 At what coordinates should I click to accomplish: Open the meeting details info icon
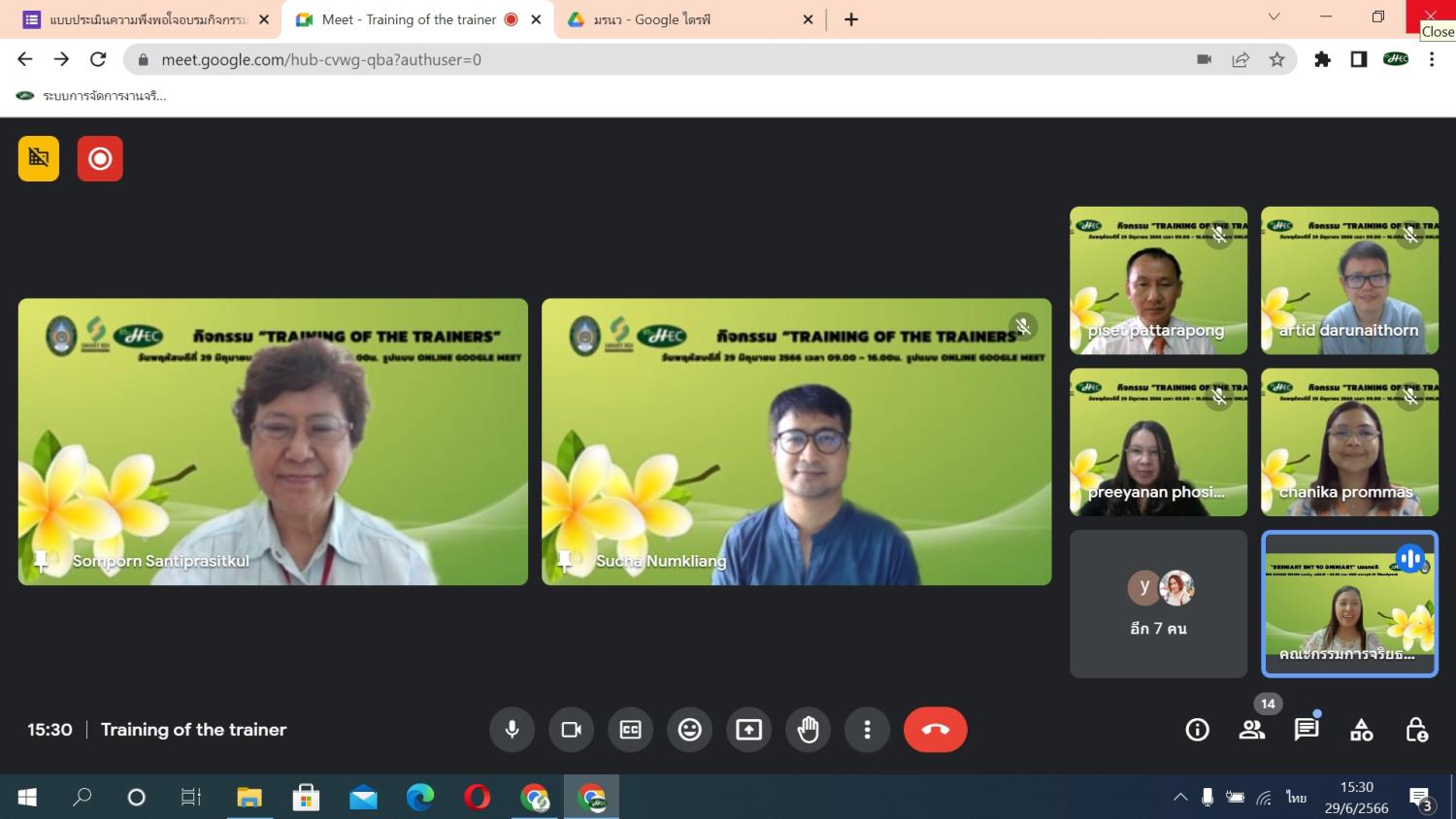(1197, 730)
